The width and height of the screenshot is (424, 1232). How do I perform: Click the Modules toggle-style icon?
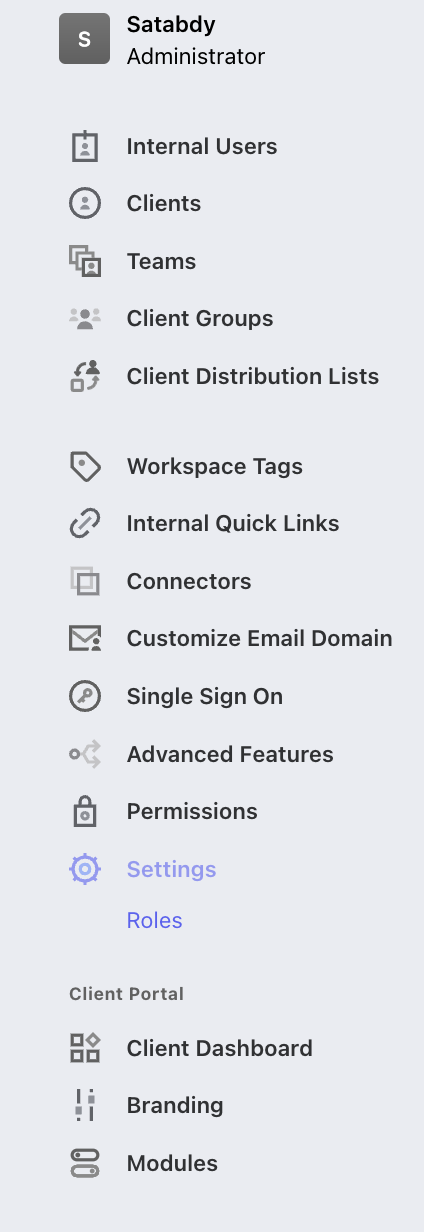pos(85,1163)
